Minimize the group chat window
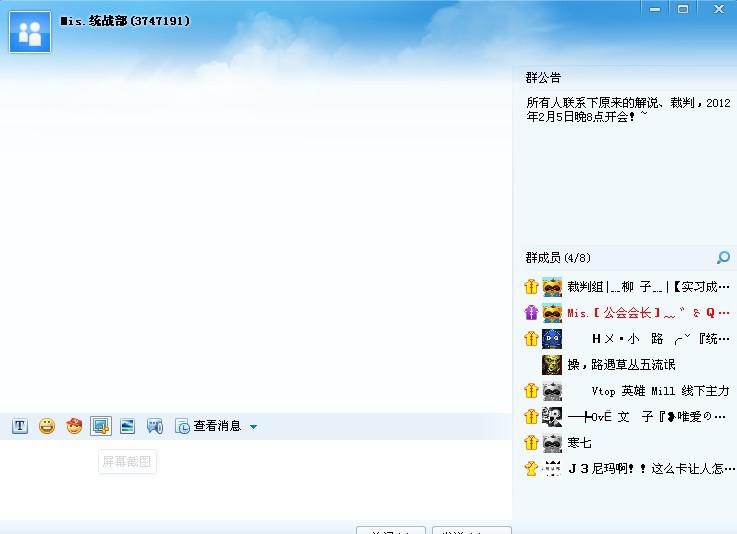Image resolution: width=737 pixels, height=534 pixels. [655, 9]
